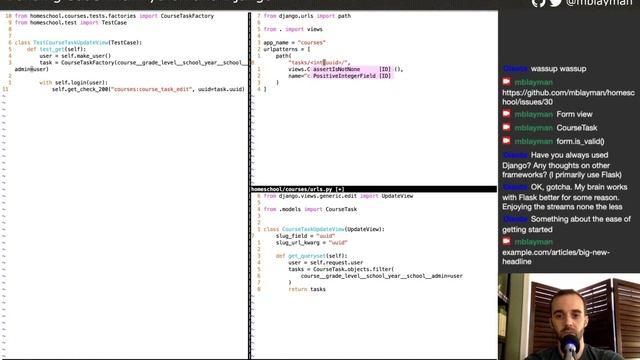640x360 pixels.
Task: Place cursor on "with self.login(user):" line
Action: tap(73, 82)
